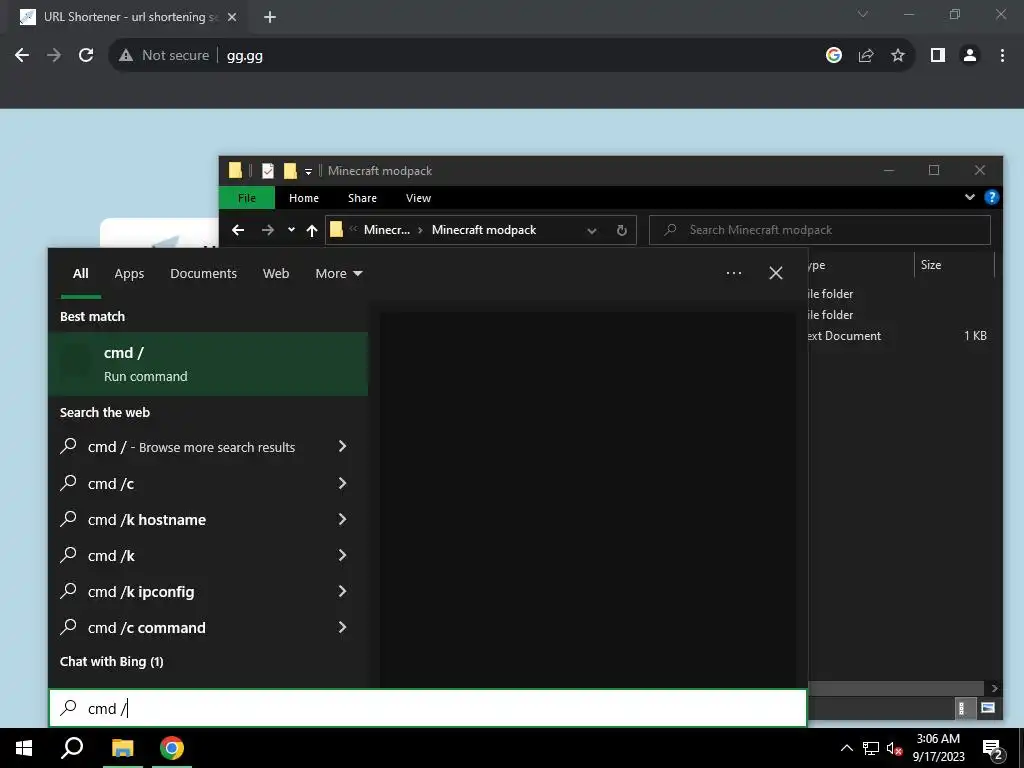Open the Google icon in address bar

click(x=833, y=56)
